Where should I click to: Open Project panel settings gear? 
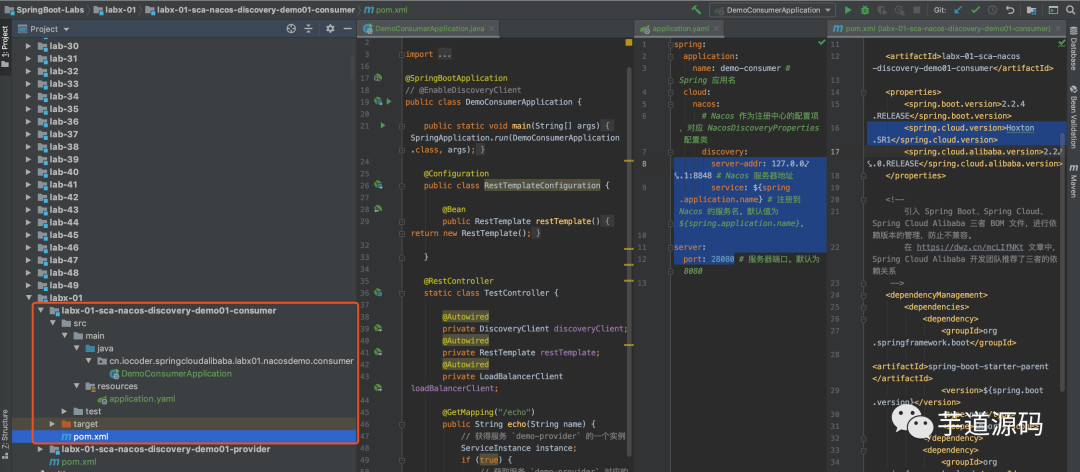[330, 29]
